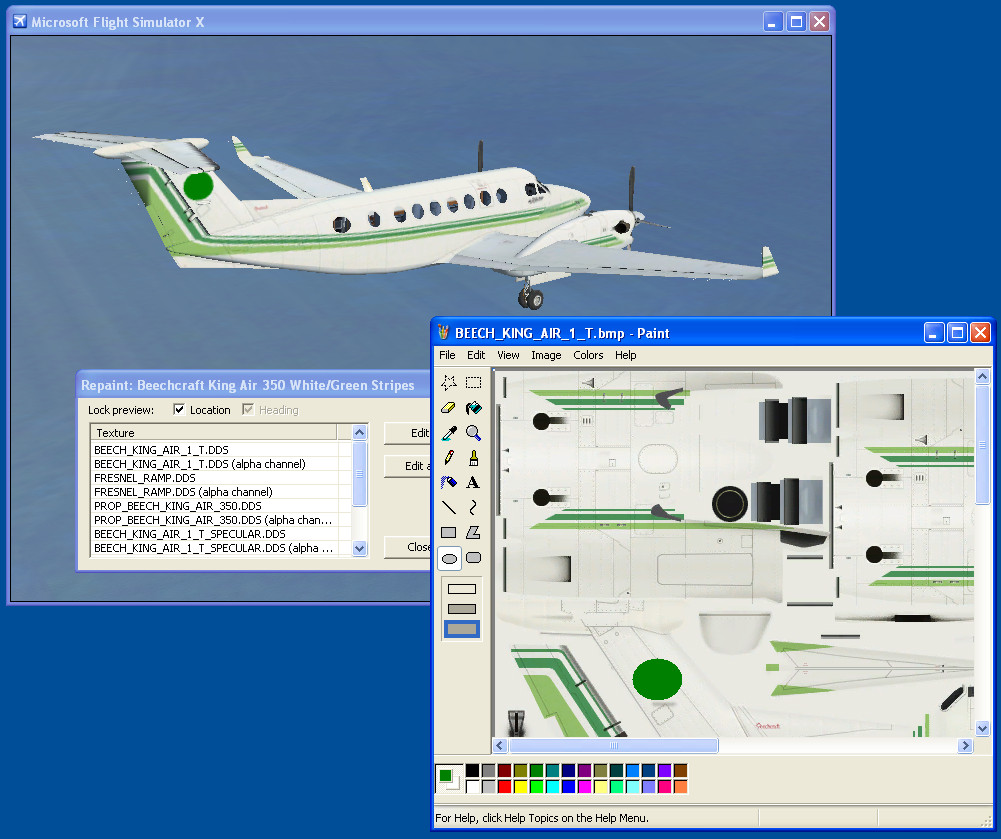
Task: Maximize the Paint window
Action: pyautogui.click(x=957, y=333)
